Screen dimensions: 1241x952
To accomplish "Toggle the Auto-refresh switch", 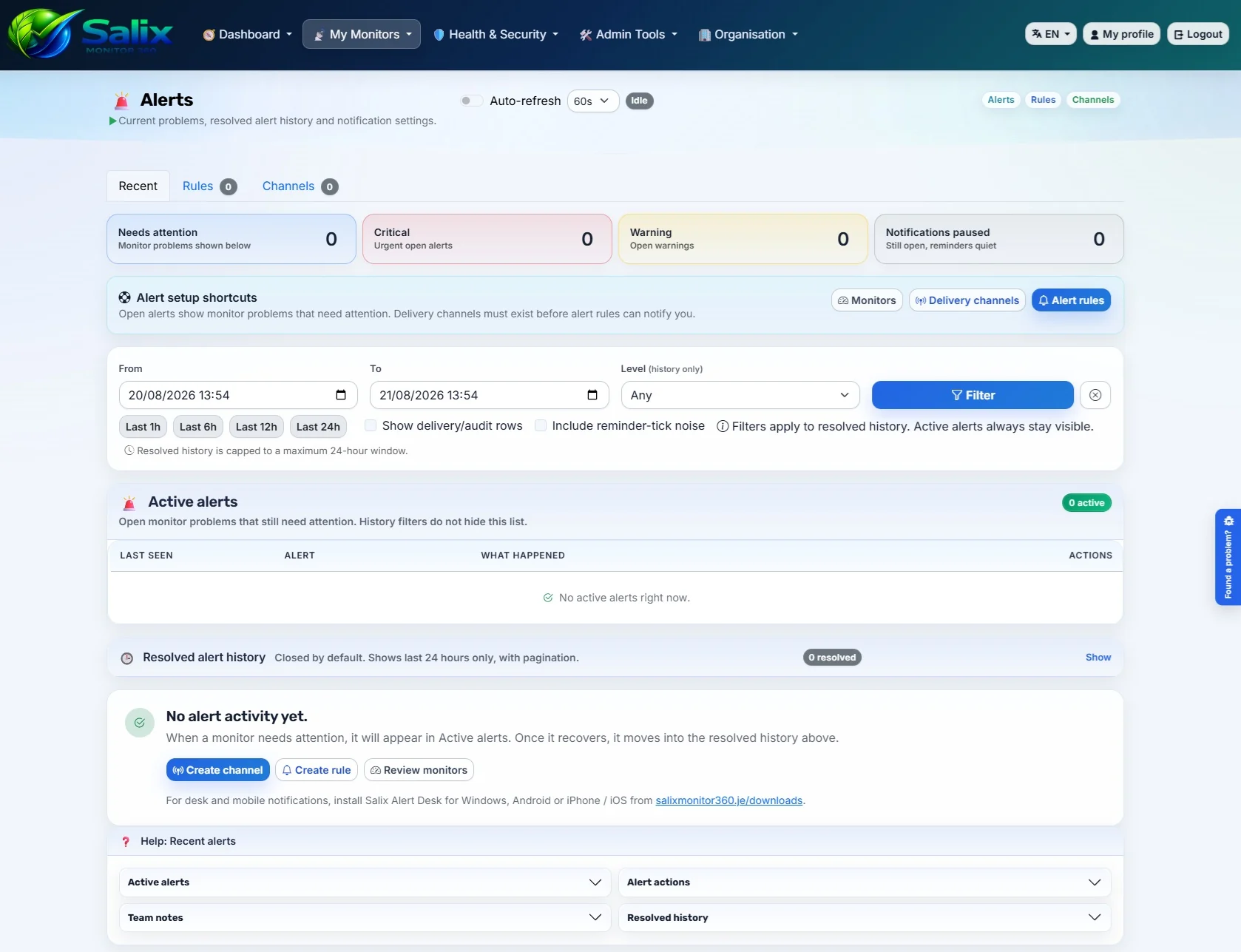I will [471, 101].
